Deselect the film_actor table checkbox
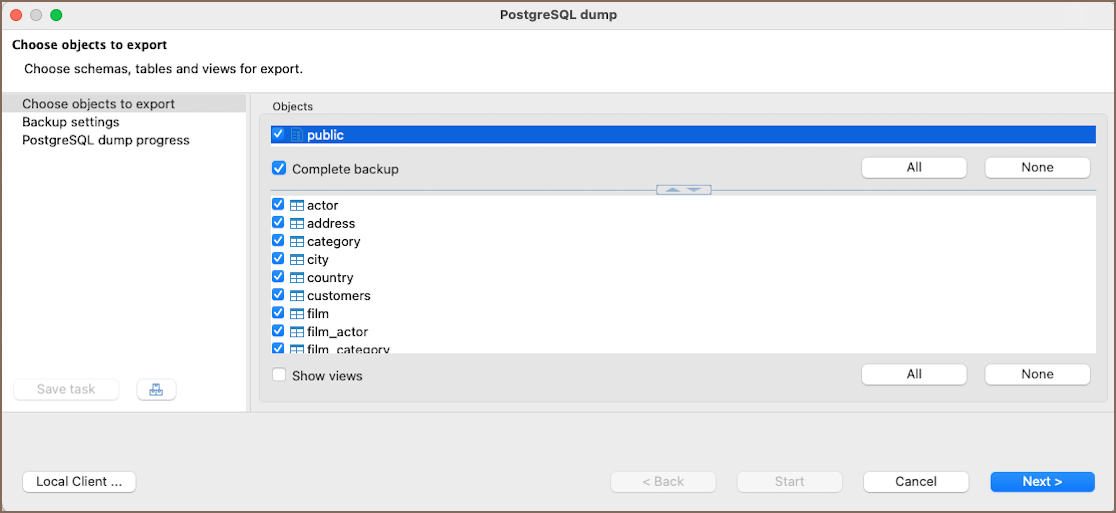The width and height of the screenshot is (1116, 513). (278, 332)
